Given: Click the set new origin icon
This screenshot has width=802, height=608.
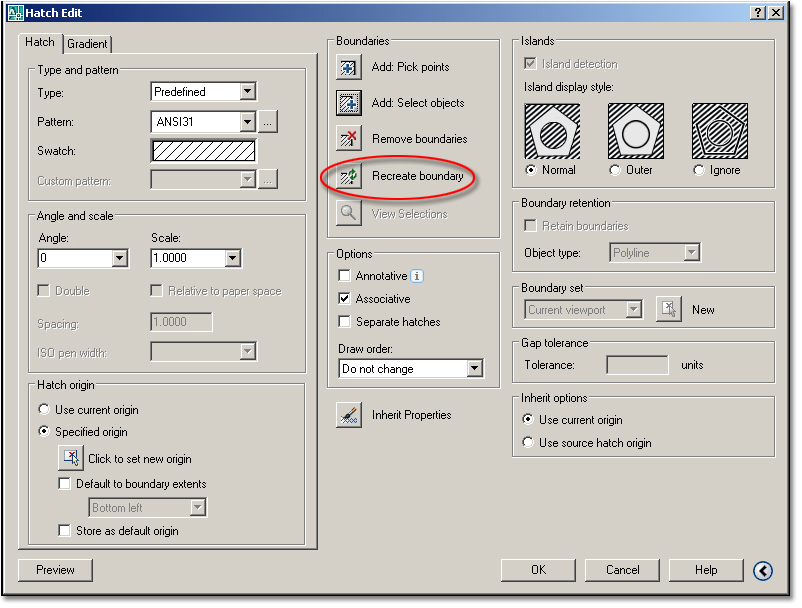Looking at the screenshot, I should [x=71, y=459].
